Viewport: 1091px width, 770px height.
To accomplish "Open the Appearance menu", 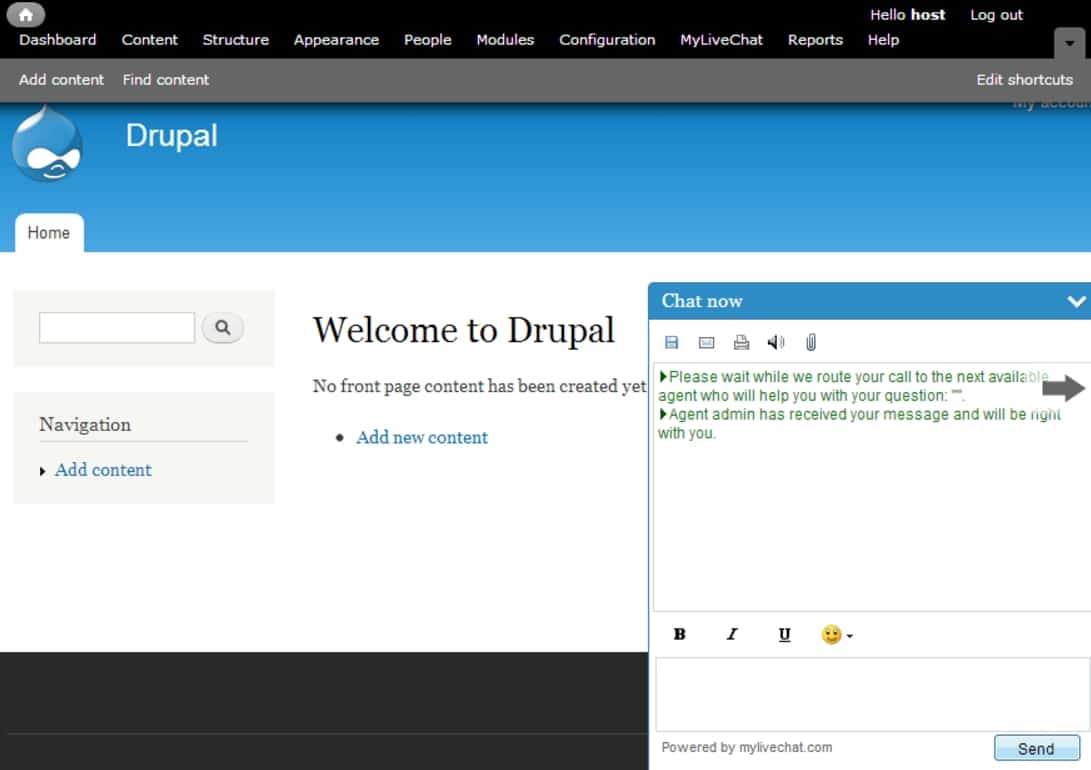I will pos(336,40).
